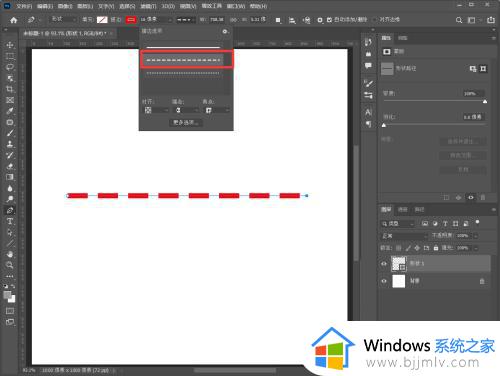500x376 pixels.
Task: Toggle lock all layer padlock
Action: [436, 248]
